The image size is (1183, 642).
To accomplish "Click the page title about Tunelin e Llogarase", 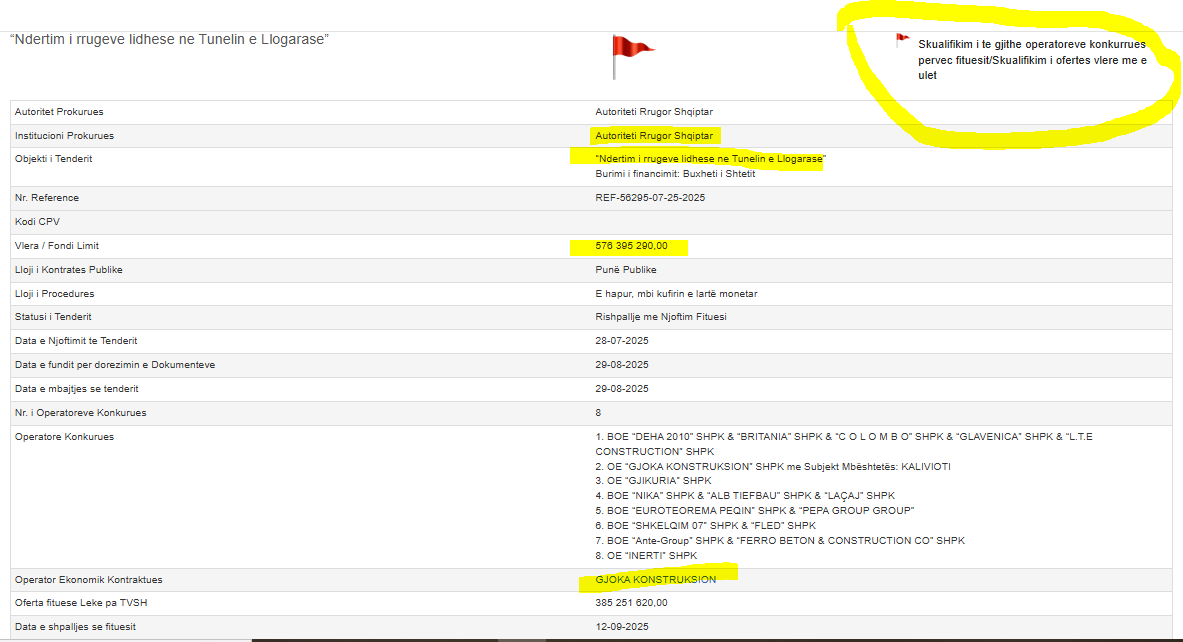I will click(x=170, y=39).
